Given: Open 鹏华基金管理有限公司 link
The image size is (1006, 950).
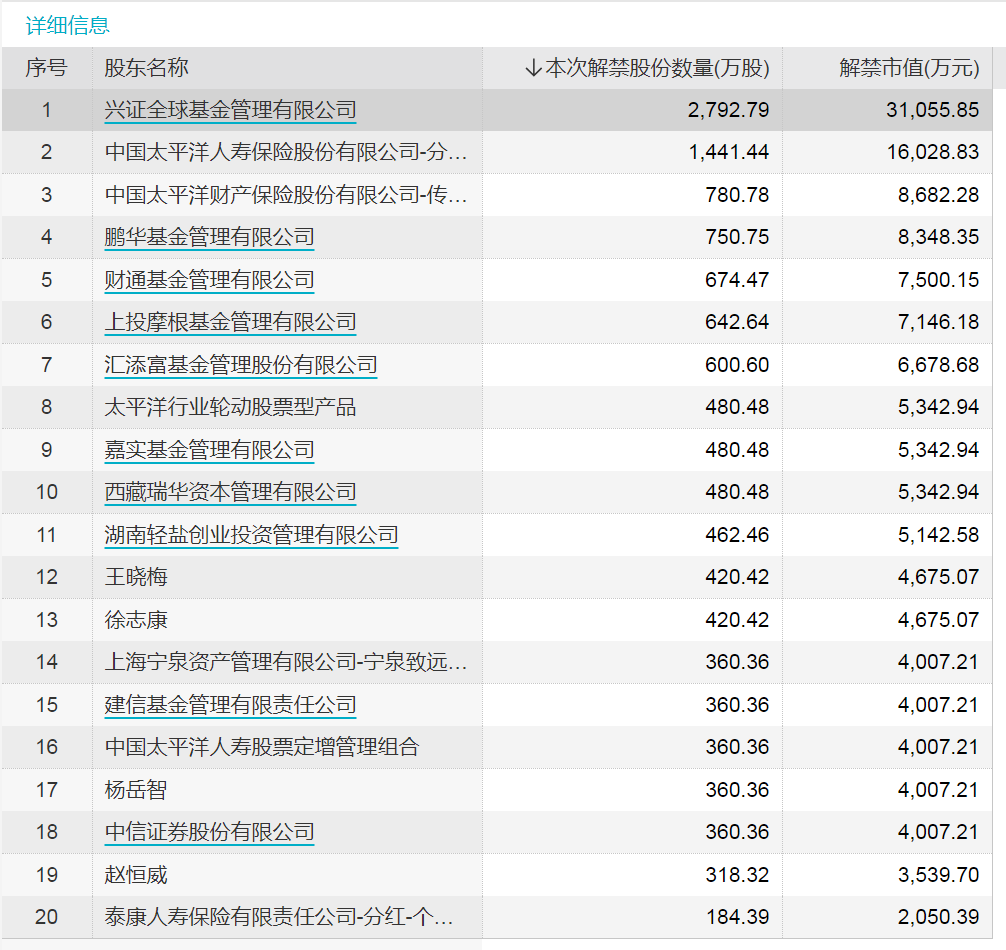Looking at the screenshot, I should coord(209,237).
